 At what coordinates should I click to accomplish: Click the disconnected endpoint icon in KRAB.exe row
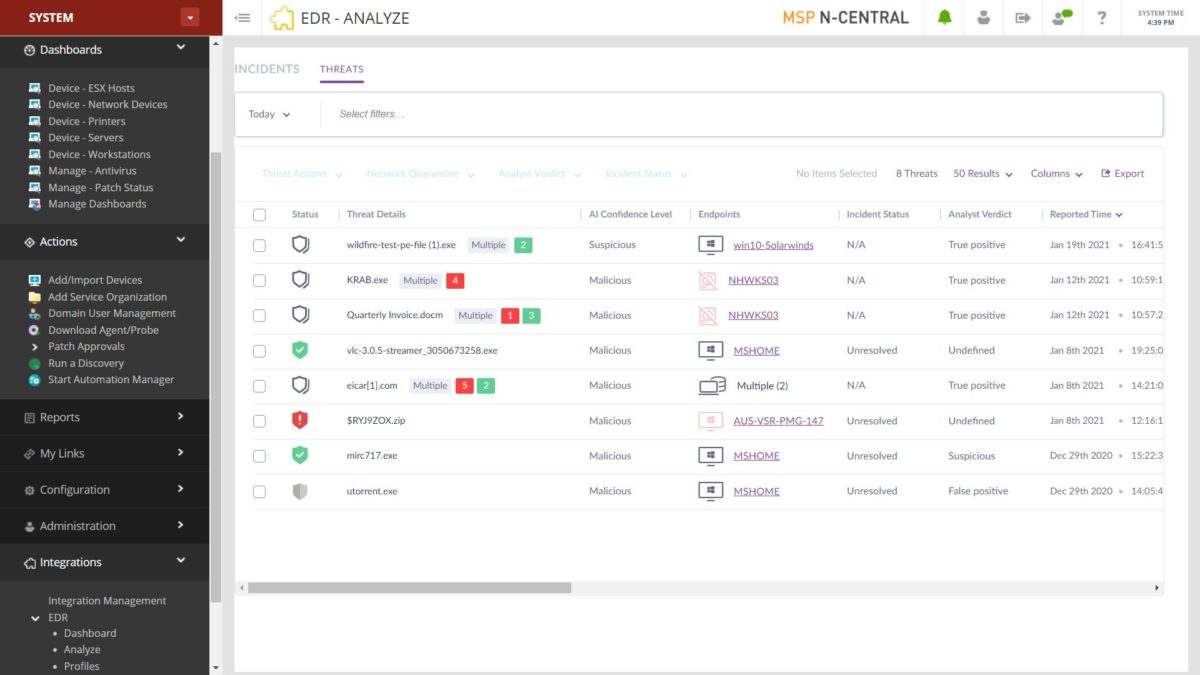[708, 280]
